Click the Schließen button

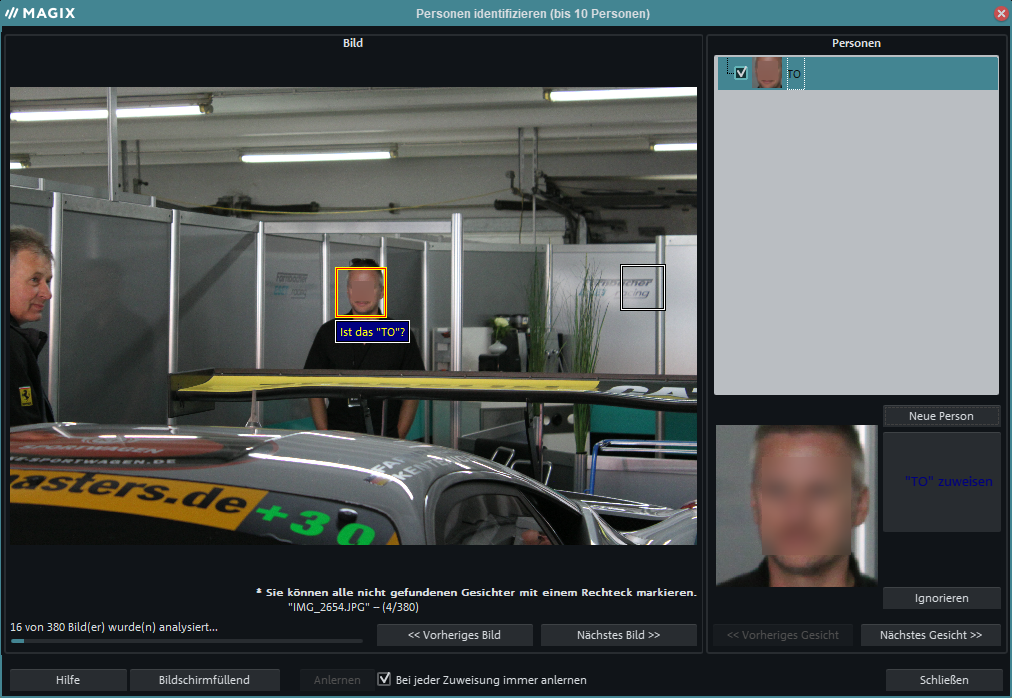(943, 680)
